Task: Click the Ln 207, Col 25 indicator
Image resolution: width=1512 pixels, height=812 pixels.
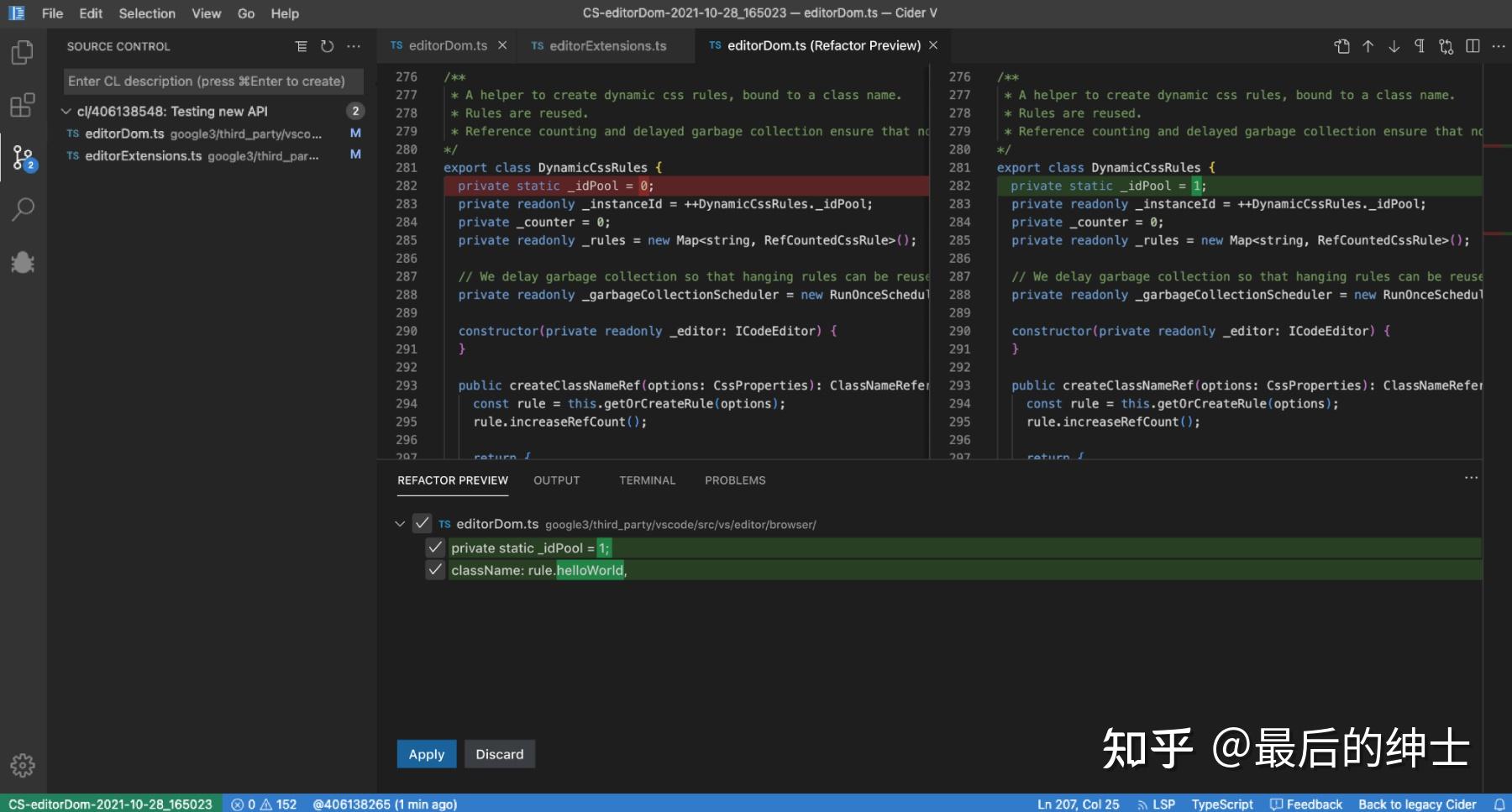Action: pos(1079,804)
